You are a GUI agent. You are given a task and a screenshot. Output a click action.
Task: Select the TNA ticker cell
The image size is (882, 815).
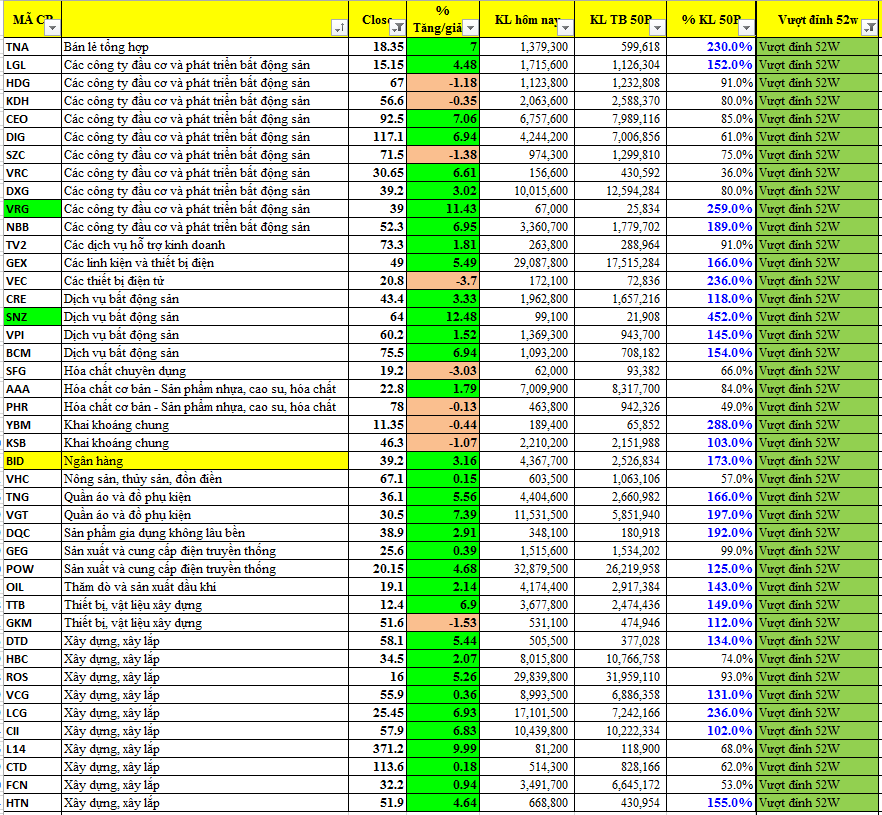(x=31, y=47)
